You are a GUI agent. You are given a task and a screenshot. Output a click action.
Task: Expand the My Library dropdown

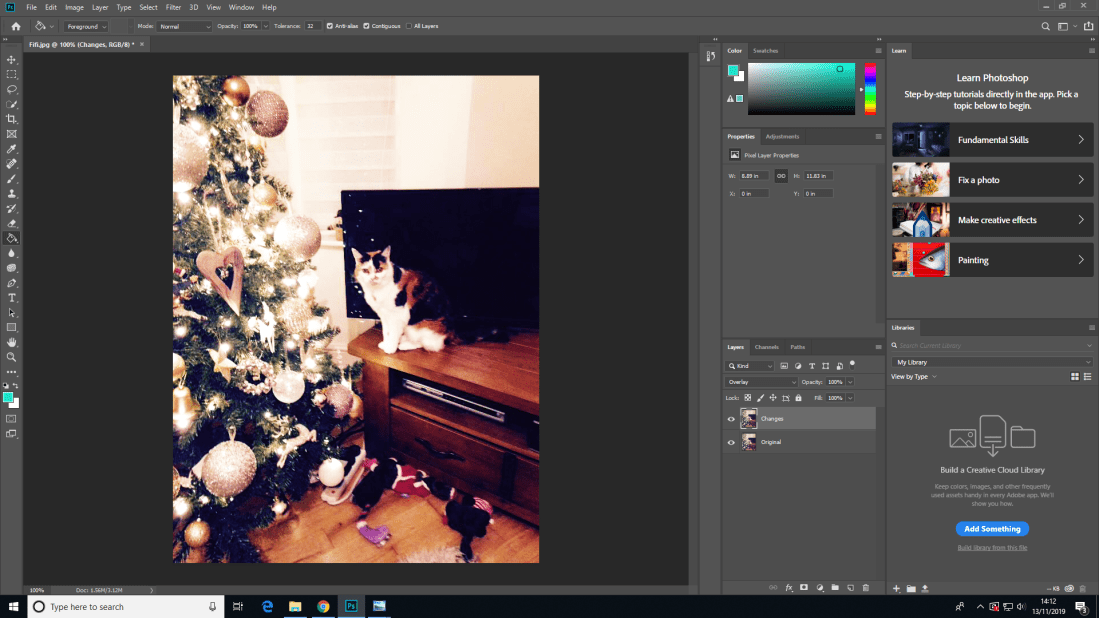point(992,362)
